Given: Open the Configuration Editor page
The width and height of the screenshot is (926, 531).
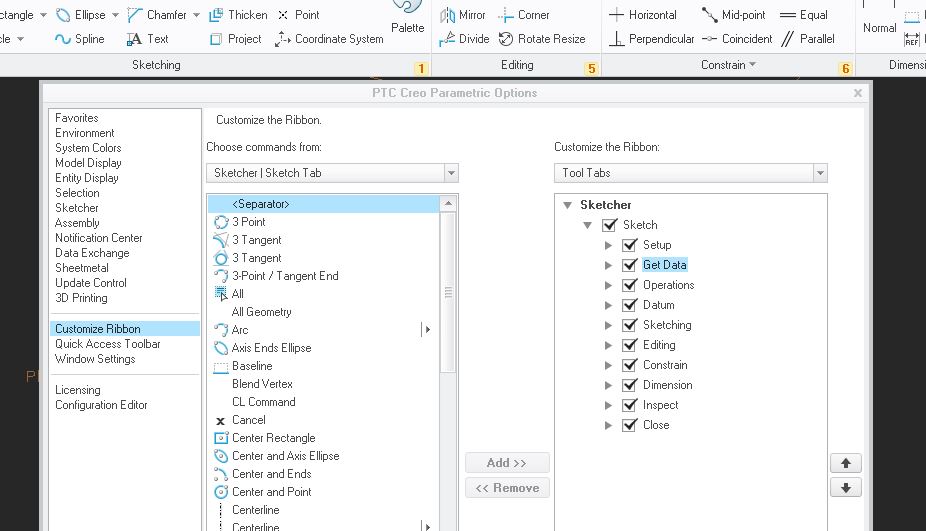Looking at the screenshot, I should point(101,405).
